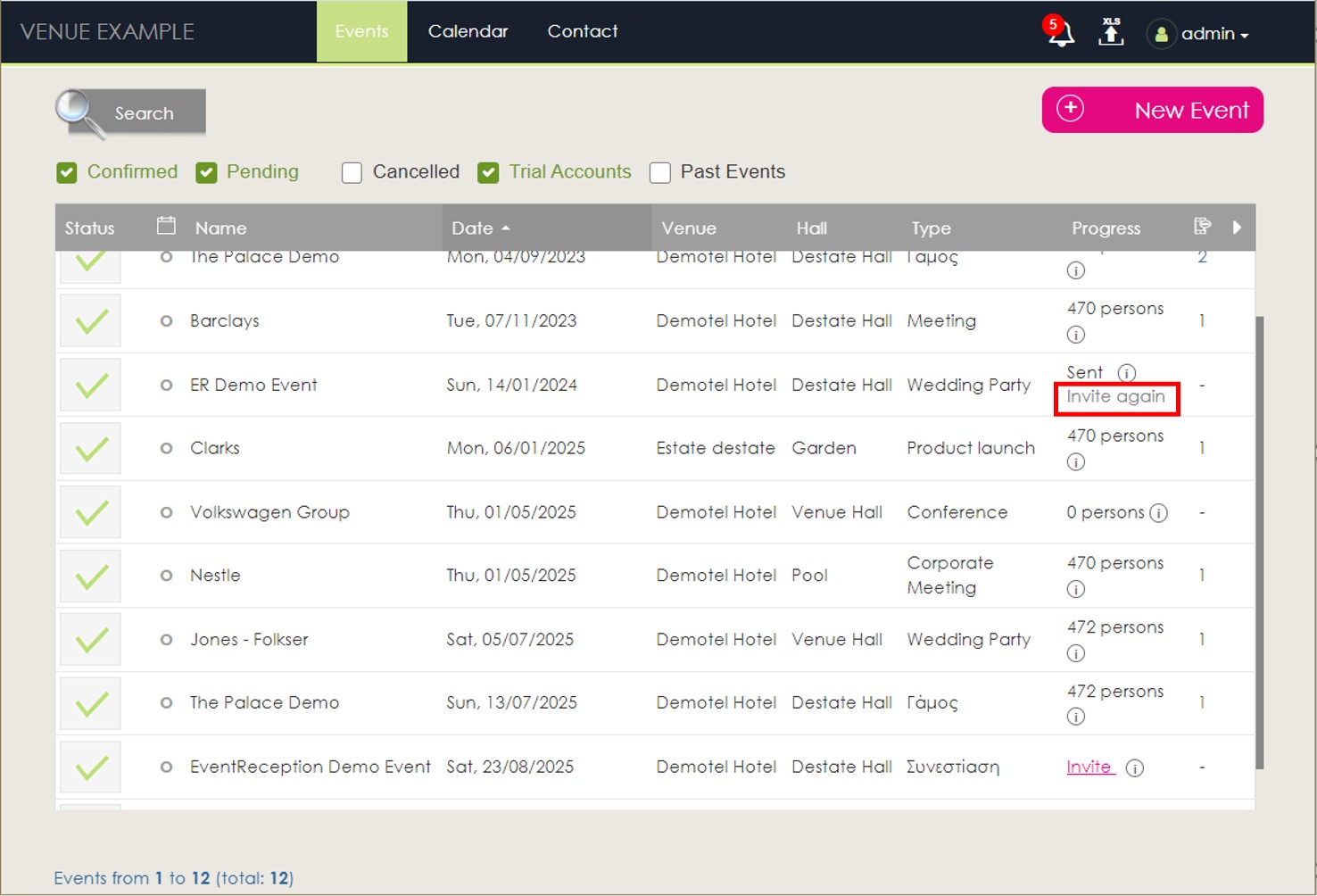Sort by the Status column header

click(89, 228)
